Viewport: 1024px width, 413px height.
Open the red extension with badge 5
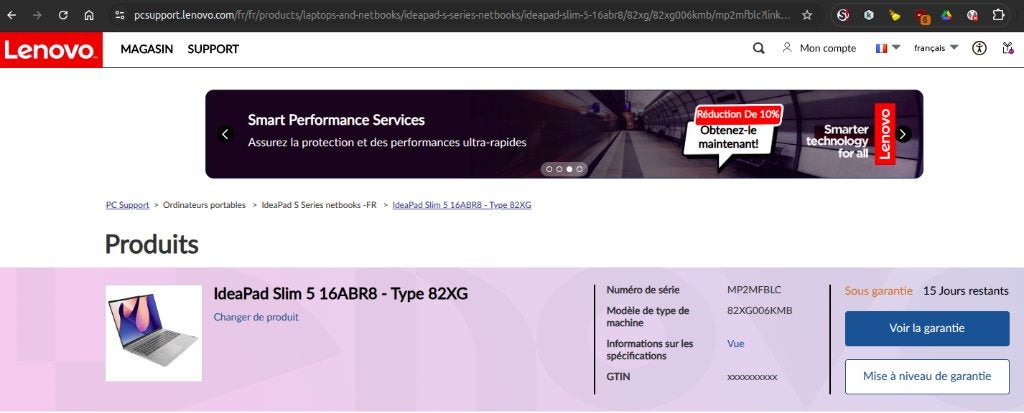coord(921,16)
